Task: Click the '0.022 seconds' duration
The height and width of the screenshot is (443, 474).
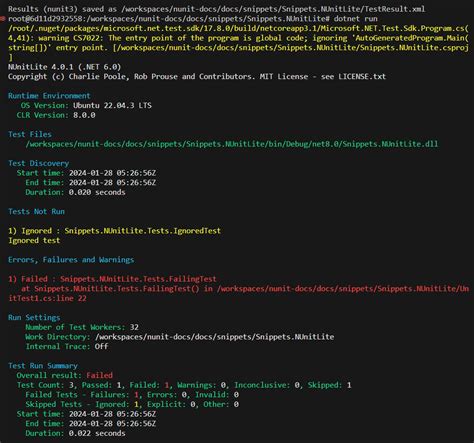Action: click(x=97, y=433)
